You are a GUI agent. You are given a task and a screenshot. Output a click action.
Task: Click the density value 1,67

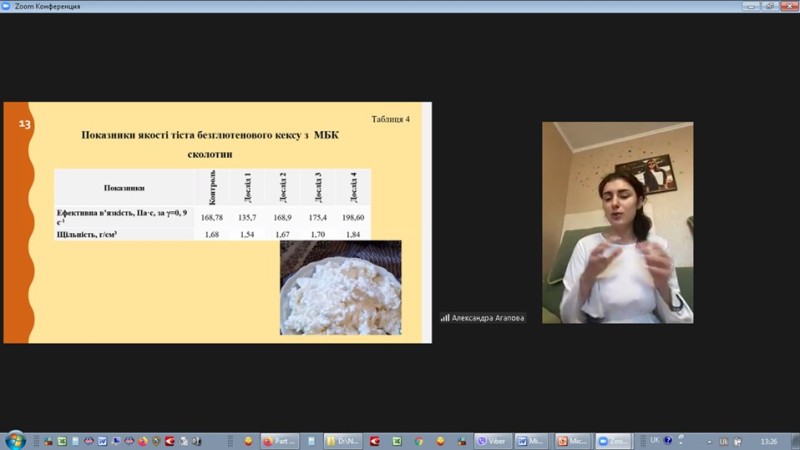[283, 235]
